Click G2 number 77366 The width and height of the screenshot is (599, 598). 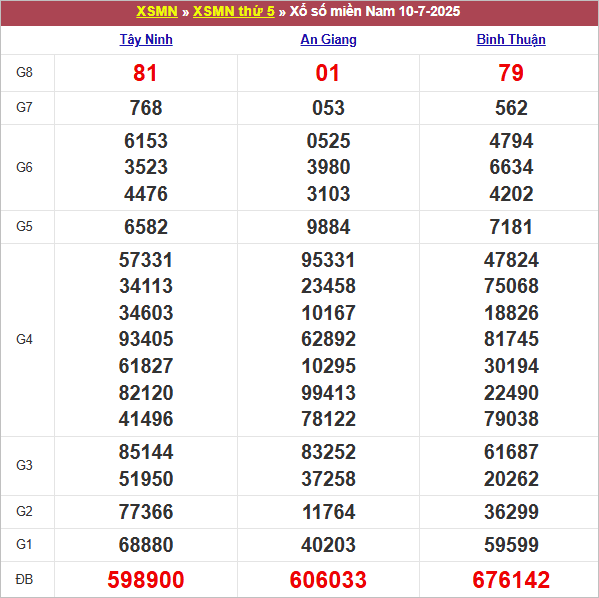(146, 512)
